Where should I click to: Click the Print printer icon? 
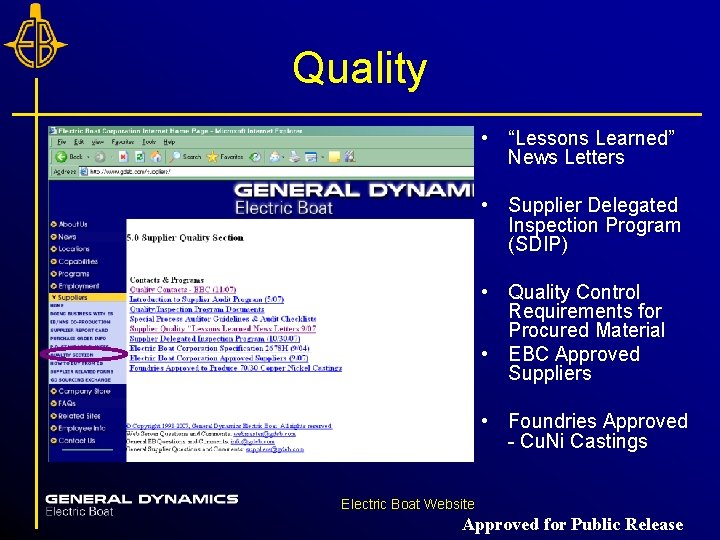pyautogui.click(x=295, y=157)
